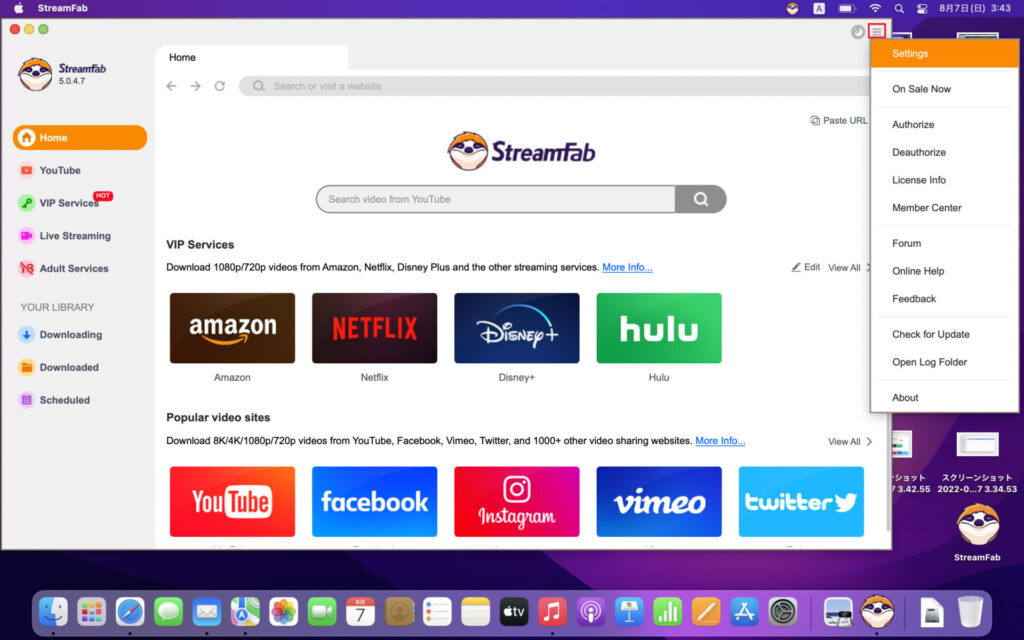
Task: Open Member Center from the menu
Action: click(944, 208)
